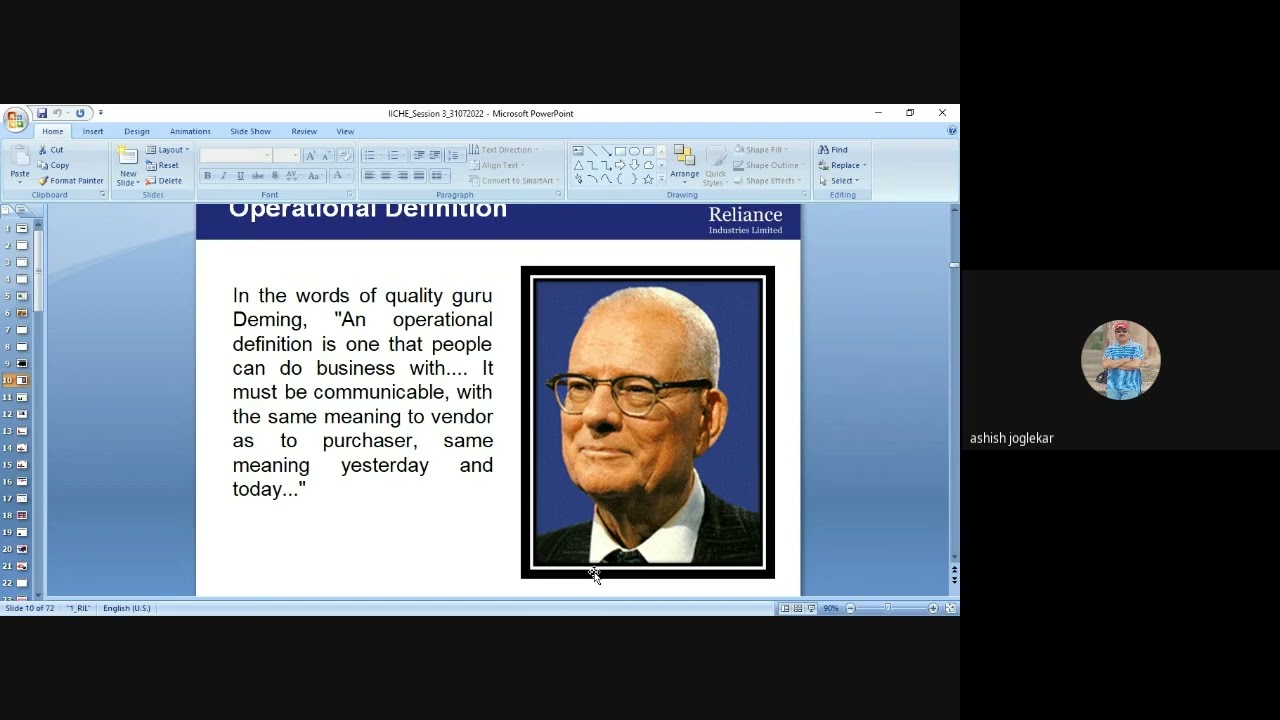Open the Arrange options
This screenshot has width=1280, height=720.
685,165
